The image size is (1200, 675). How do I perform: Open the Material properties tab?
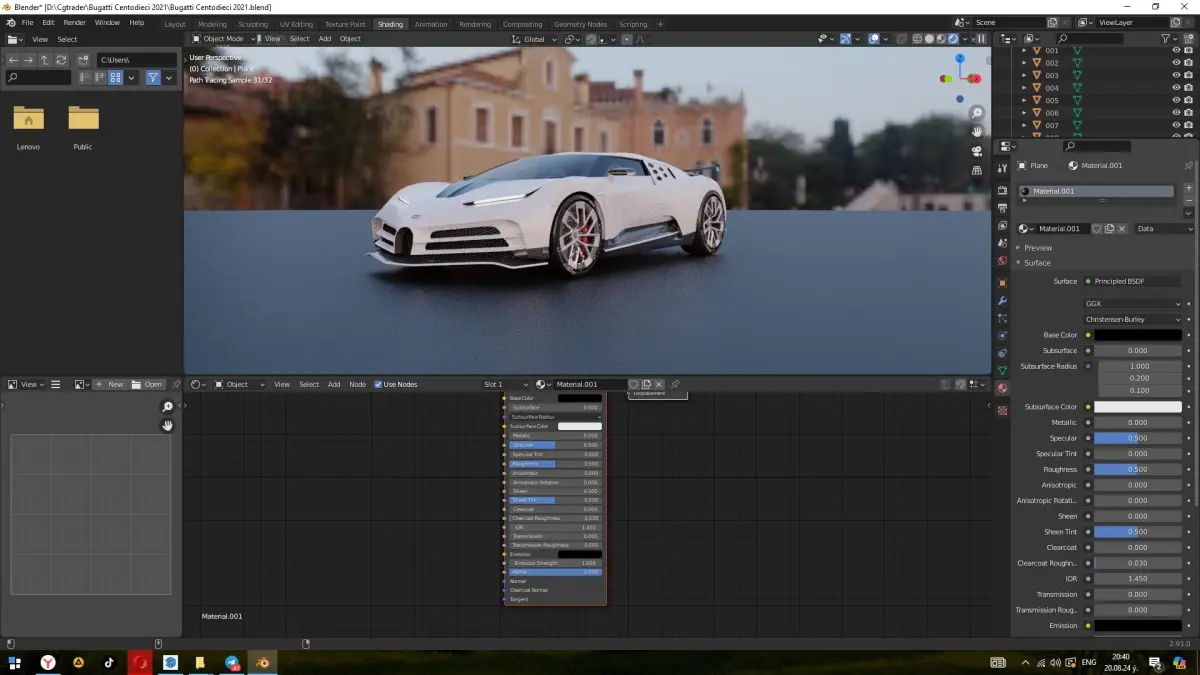tap(1002, 388)
